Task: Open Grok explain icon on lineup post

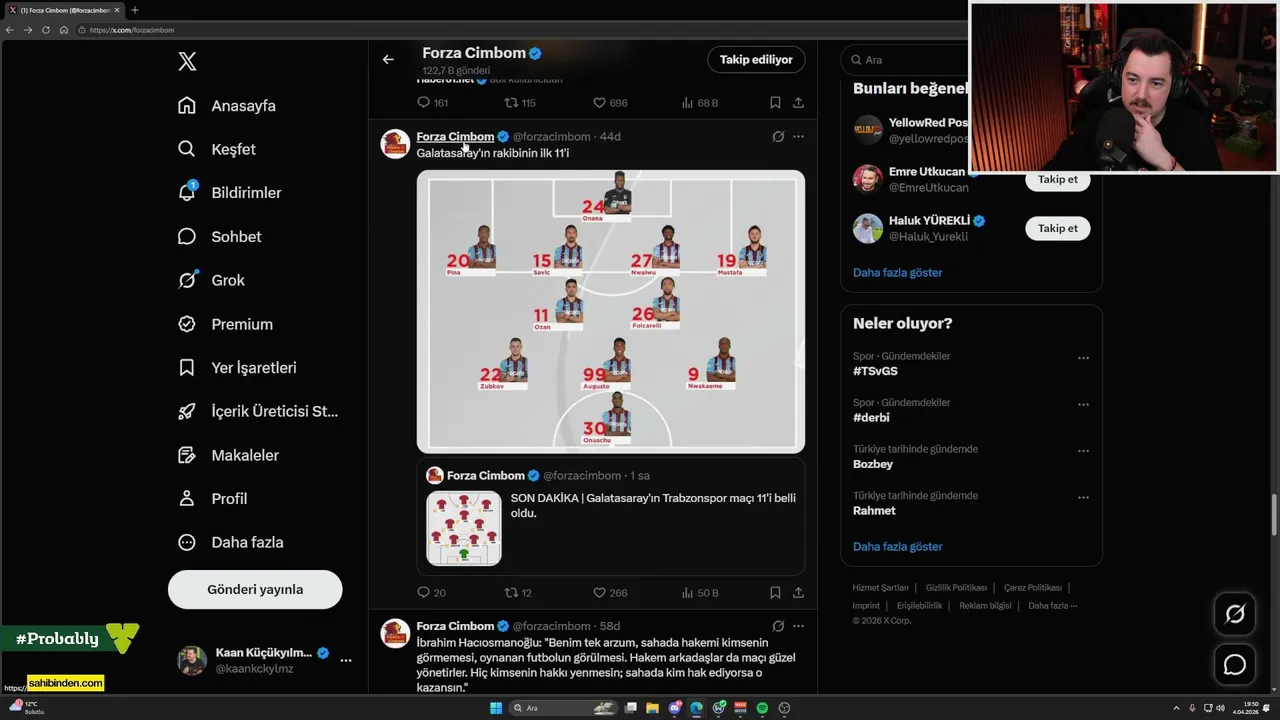Action: click(778, 136)
